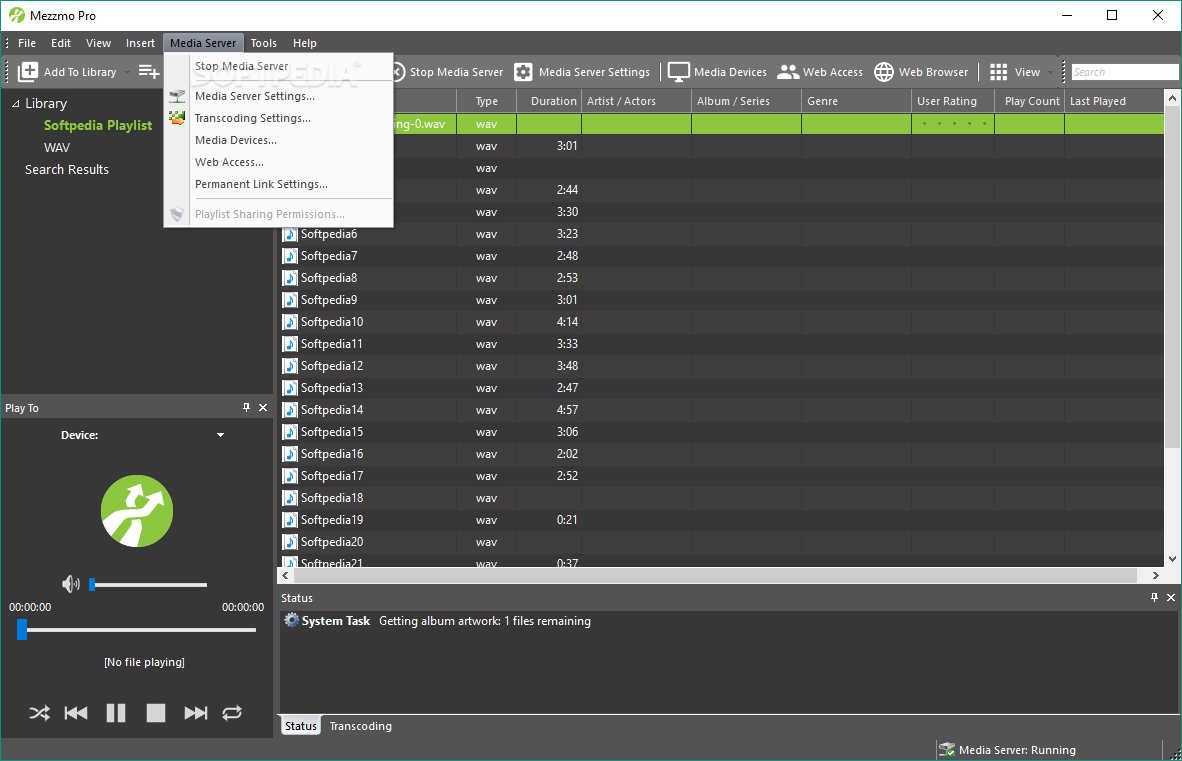1182x761 pixels.
Task: Click in the Search field
Action: coord(1125,72)
